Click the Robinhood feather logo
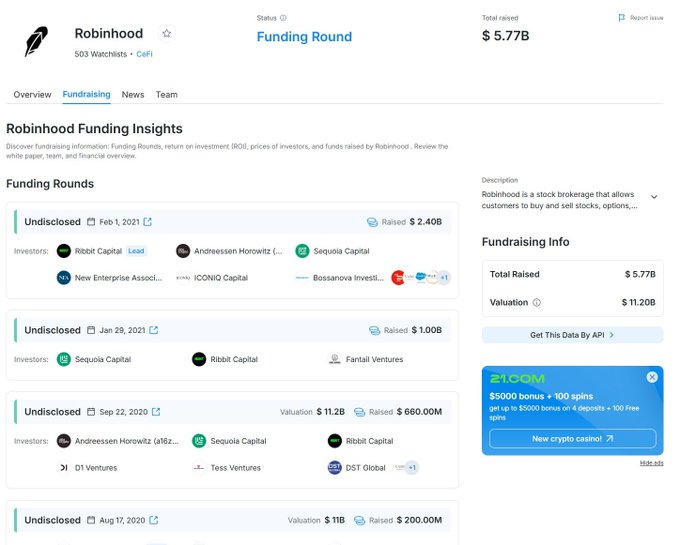 pos(36,41)
